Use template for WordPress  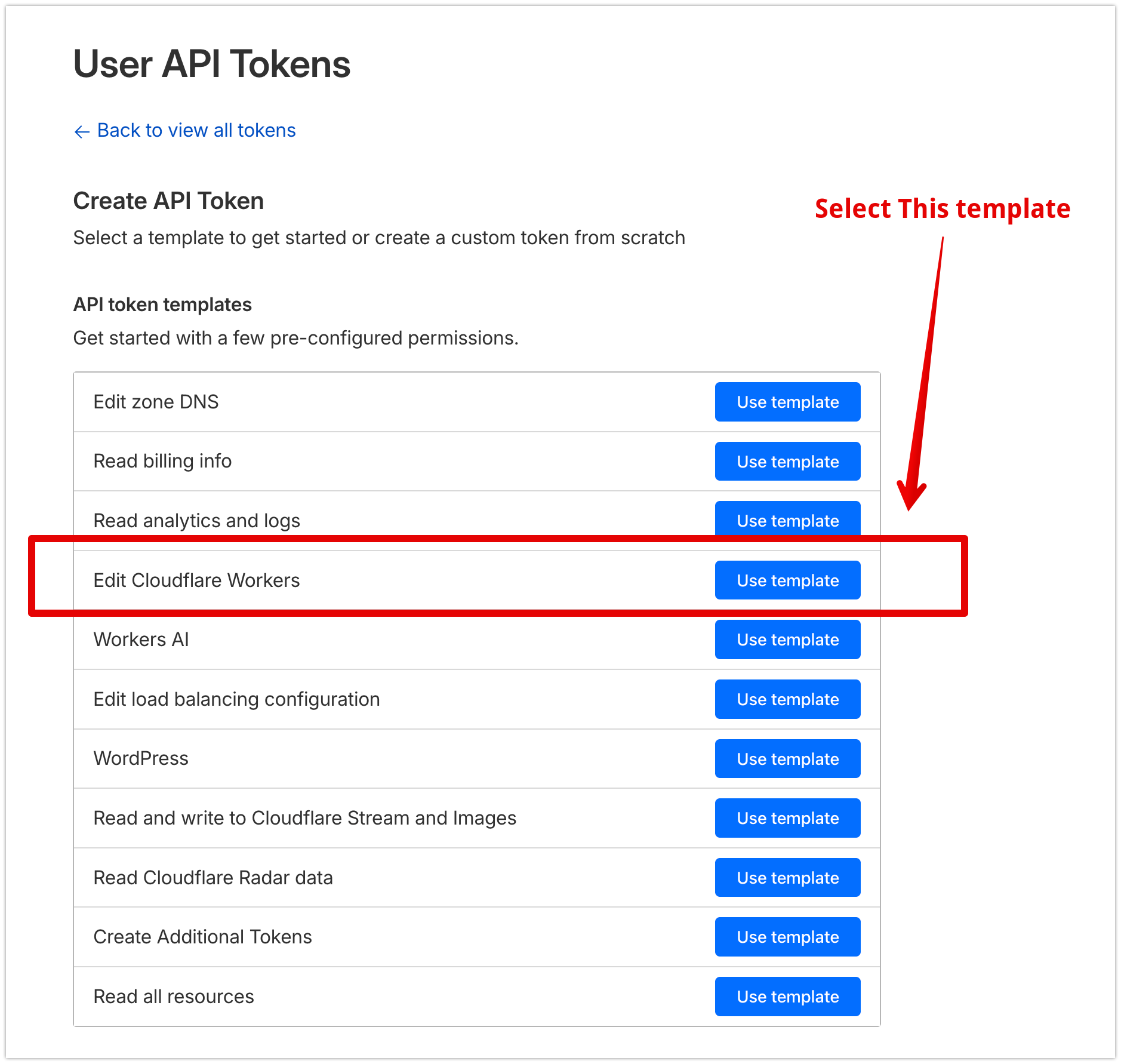point(787,758)
